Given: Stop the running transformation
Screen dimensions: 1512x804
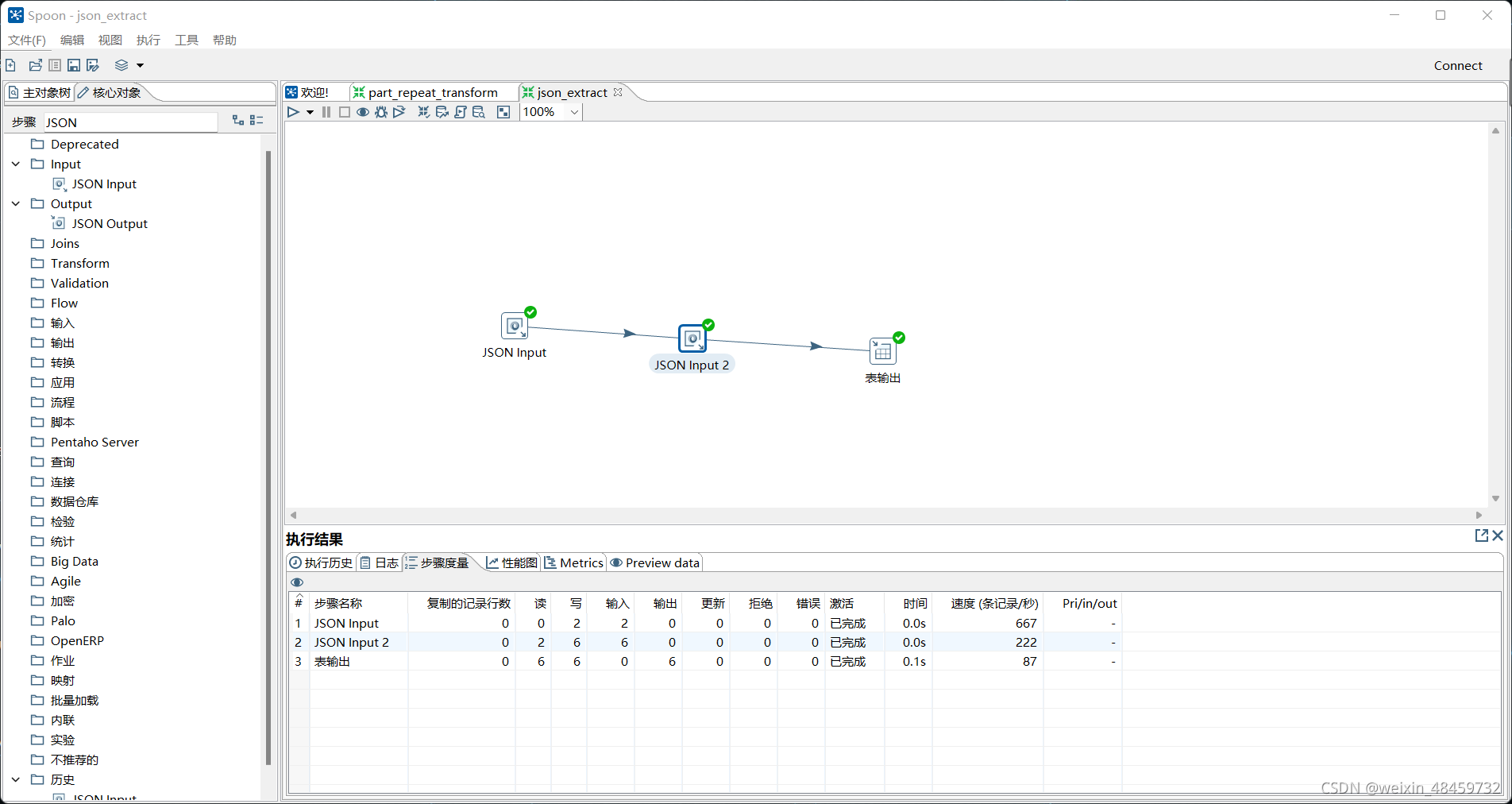Looking at the screenshot, I should click(x=345, y=112).
